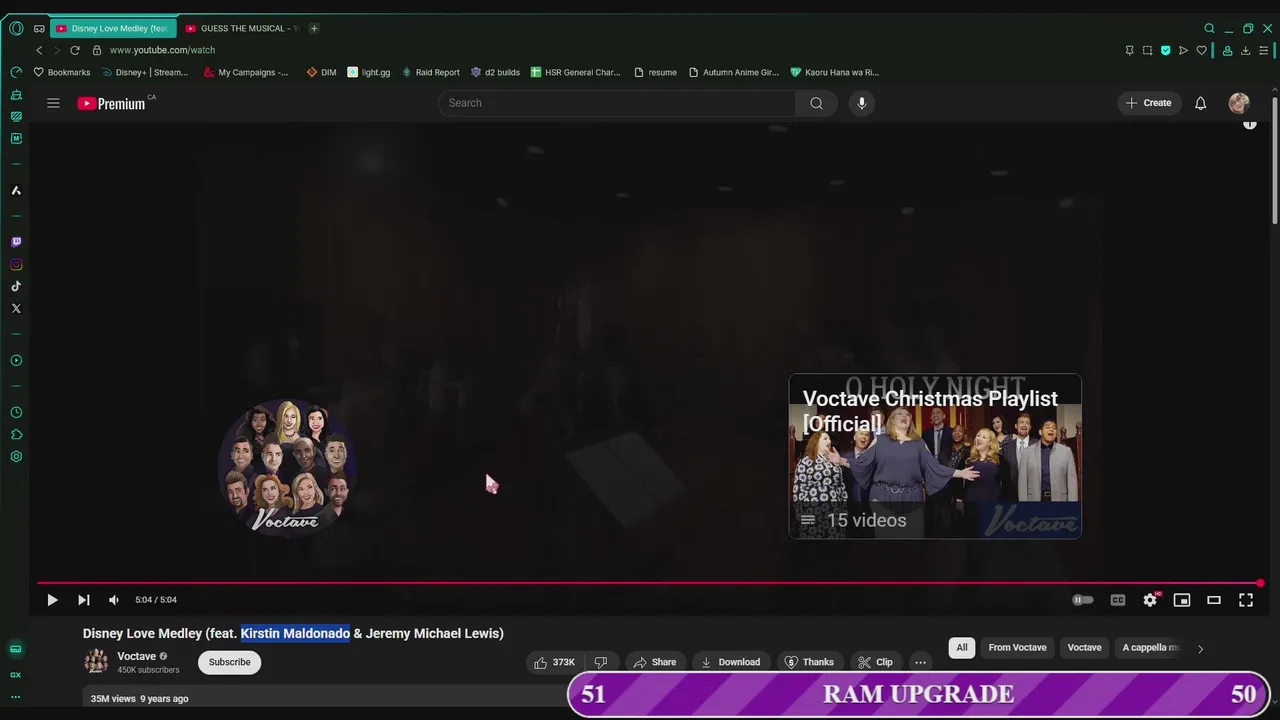The width and height of the screenshot is (1280, 720).
Task: Open video settings gear
Action: [x=1150, y=600]
